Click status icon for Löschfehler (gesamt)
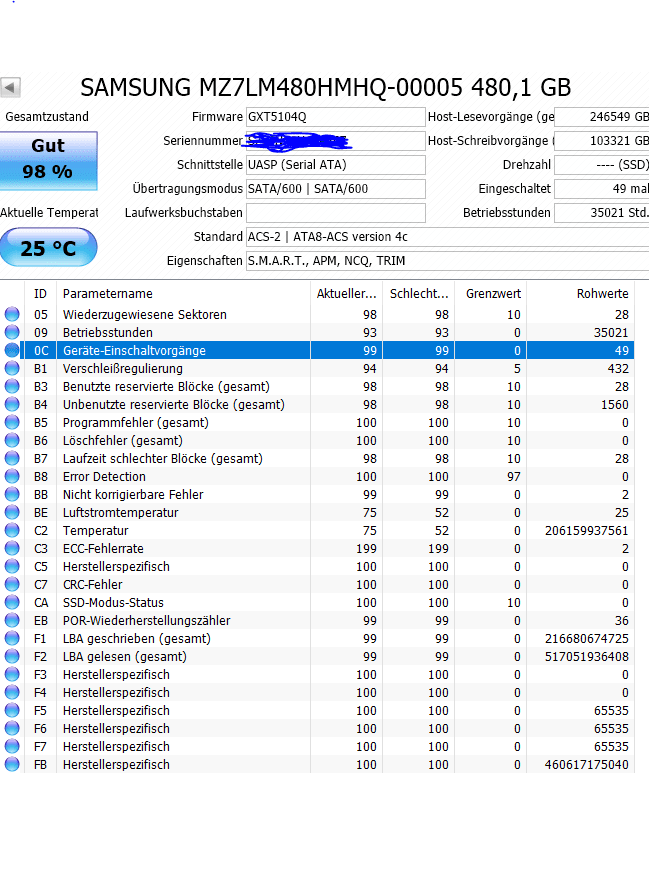The width and height of the screenshot is (649, 879). 12,440
